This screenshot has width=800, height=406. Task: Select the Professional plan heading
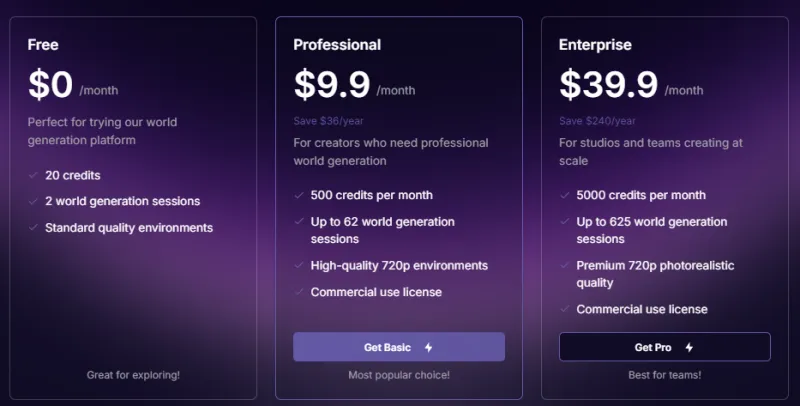337,44
